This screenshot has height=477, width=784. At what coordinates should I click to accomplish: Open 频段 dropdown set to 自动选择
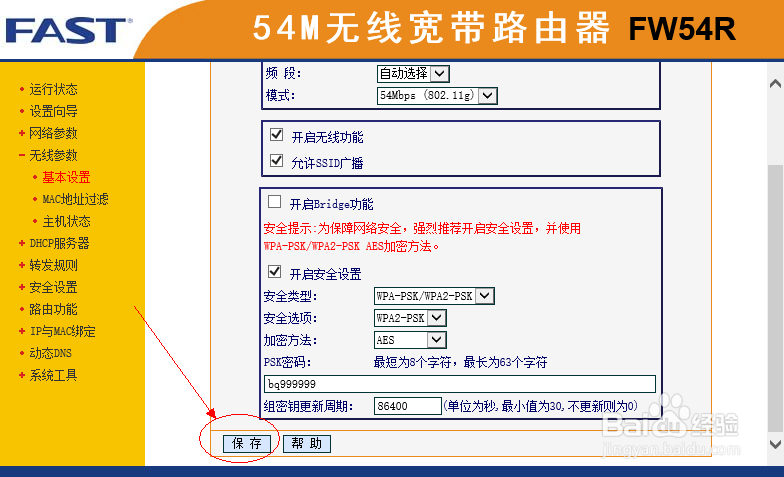point(413,74)
